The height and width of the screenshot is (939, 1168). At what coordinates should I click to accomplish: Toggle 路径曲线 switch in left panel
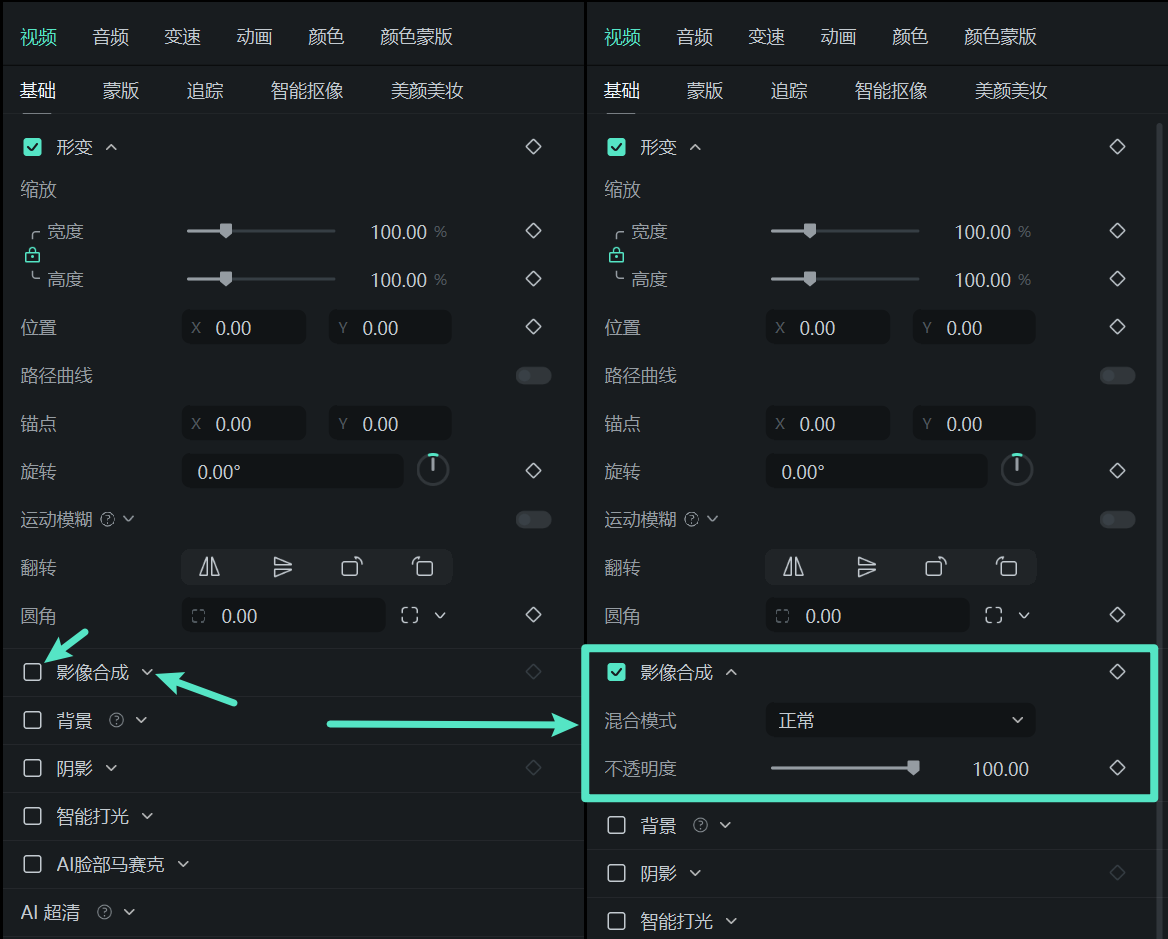[x=533, y=375]
